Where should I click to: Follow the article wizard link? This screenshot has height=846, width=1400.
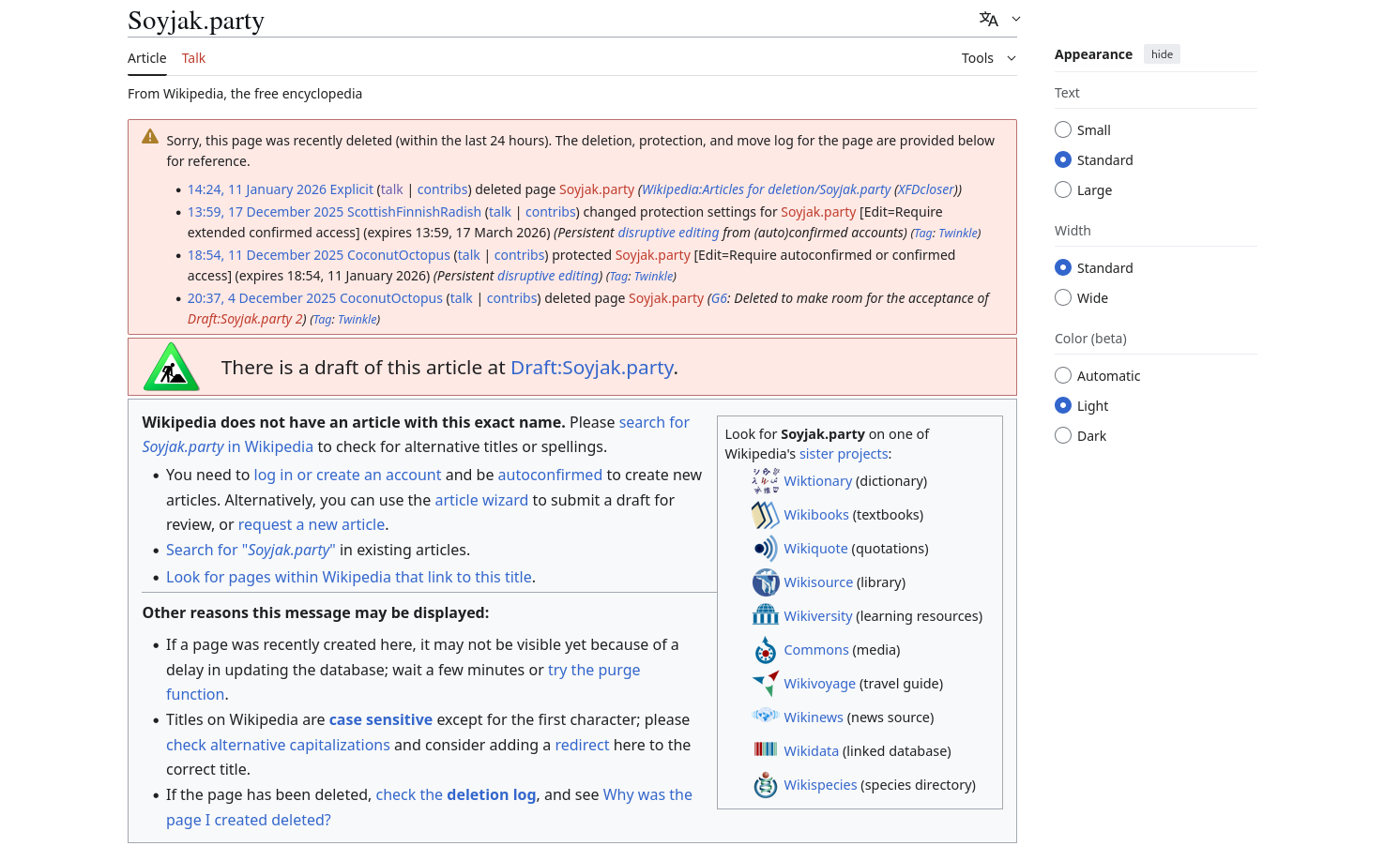tap(481, 501)
